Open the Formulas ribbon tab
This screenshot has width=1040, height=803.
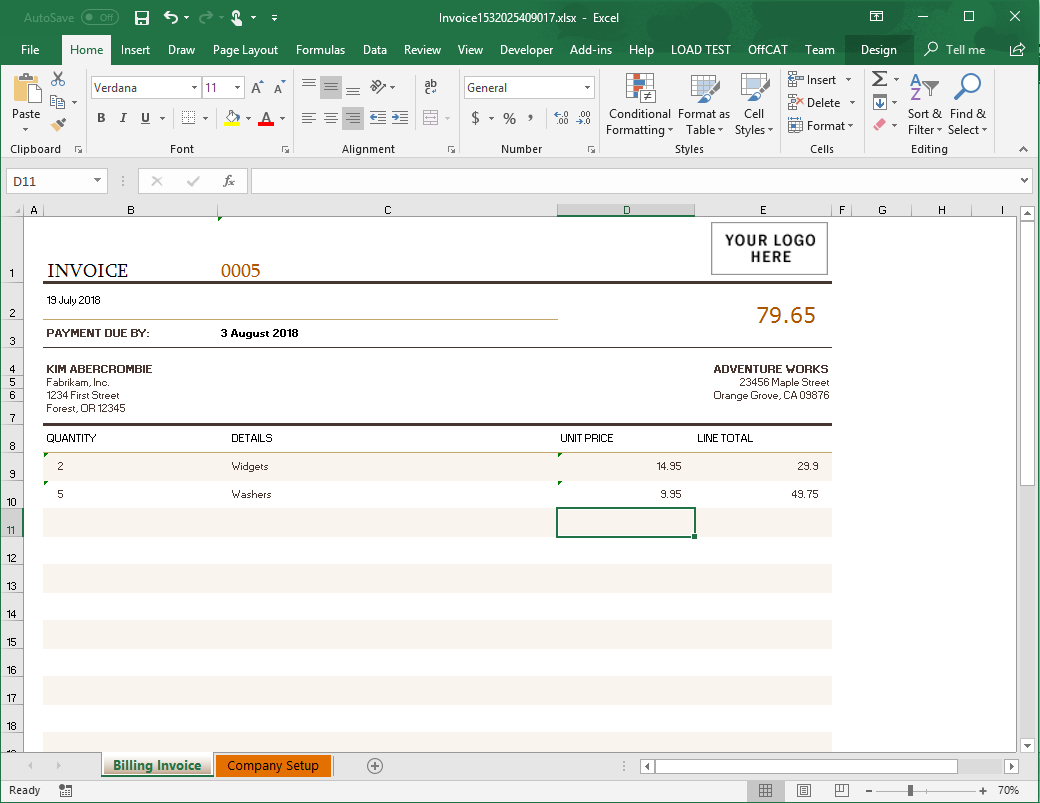tap(320, 49)
